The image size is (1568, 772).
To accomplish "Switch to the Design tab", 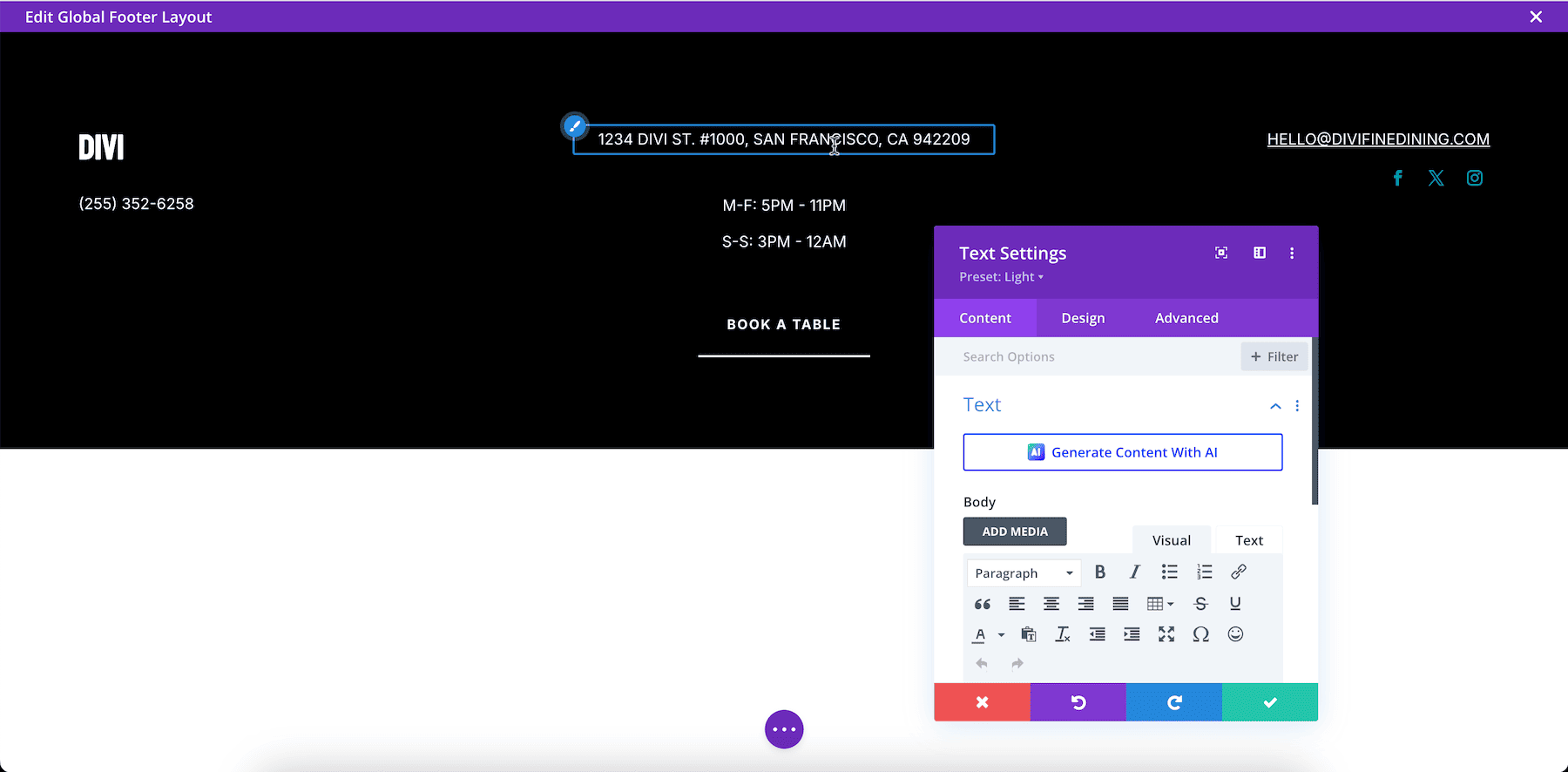I will (1083, 318).
